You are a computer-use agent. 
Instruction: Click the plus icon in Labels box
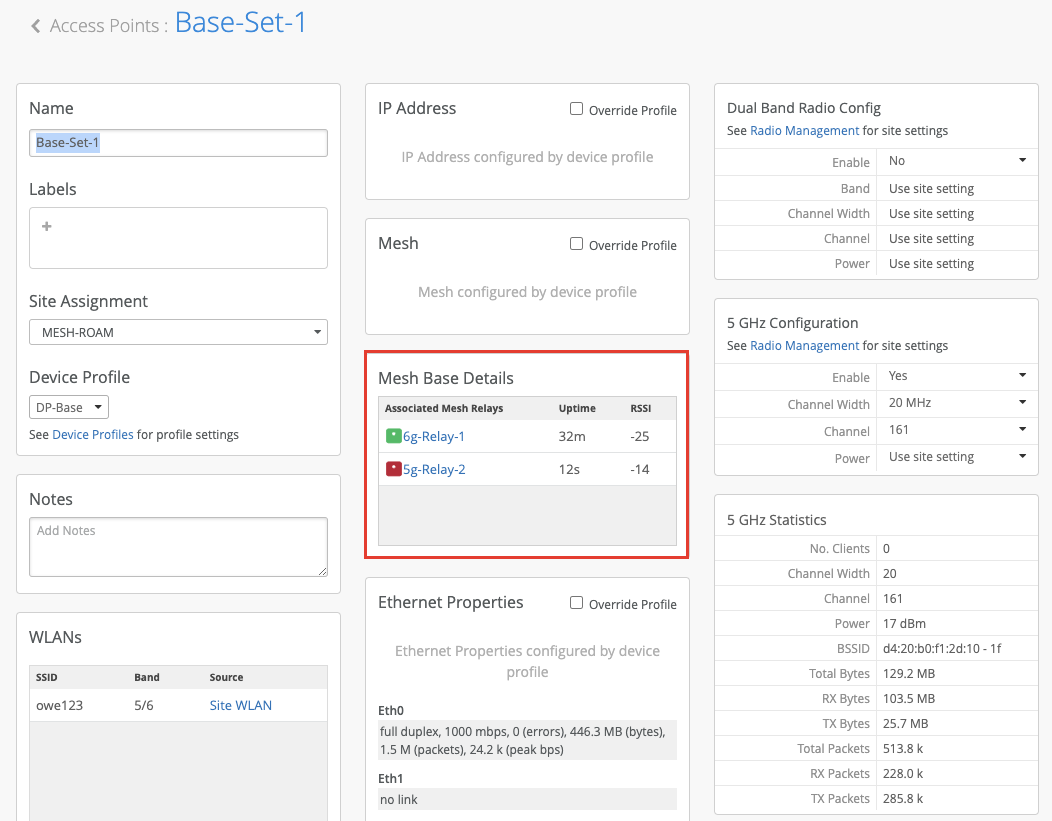[47, 227]
